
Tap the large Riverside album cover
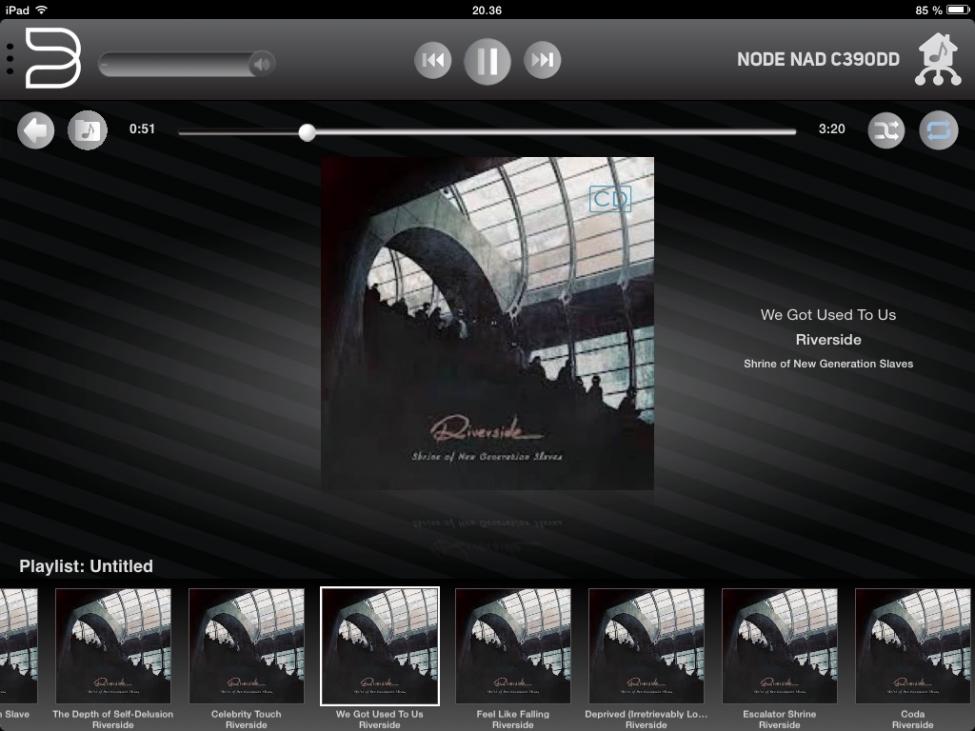(488, 323)
